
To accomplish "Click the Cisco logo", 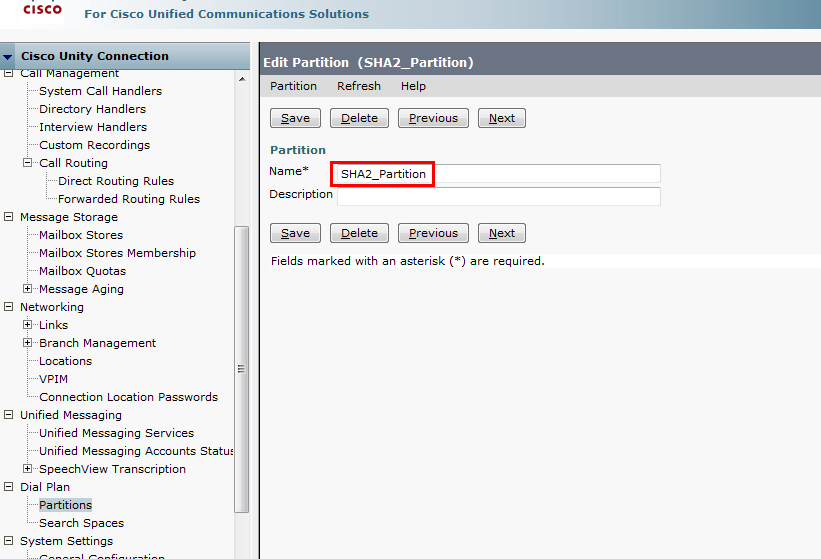I will pos(42,9).
